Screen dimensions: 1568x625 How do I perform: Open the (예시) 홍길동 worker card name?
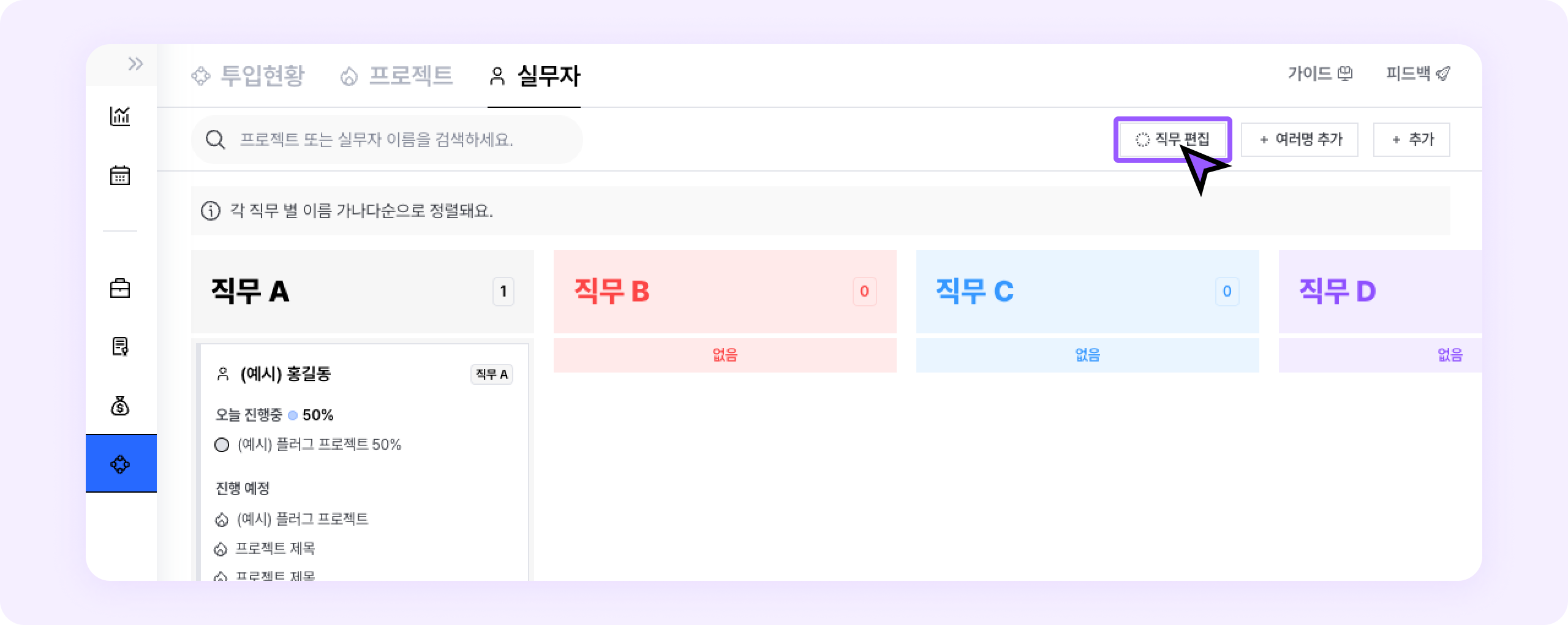coord(285,374)
